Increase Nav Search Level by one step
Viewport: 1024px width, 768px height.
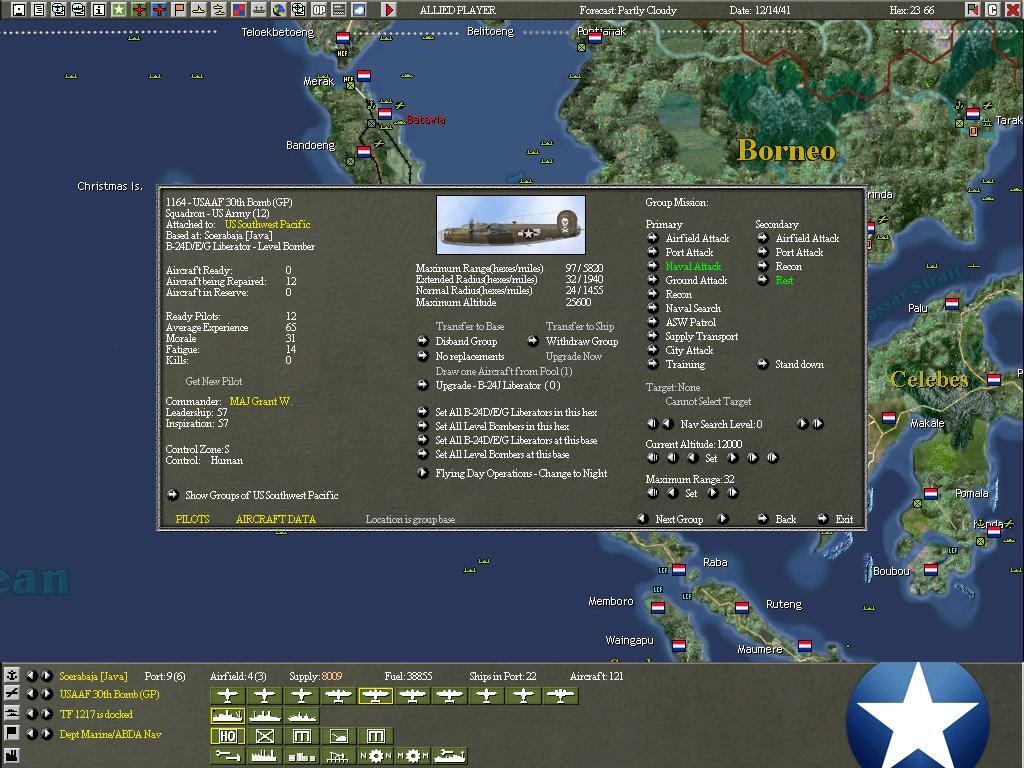point(803,424)
